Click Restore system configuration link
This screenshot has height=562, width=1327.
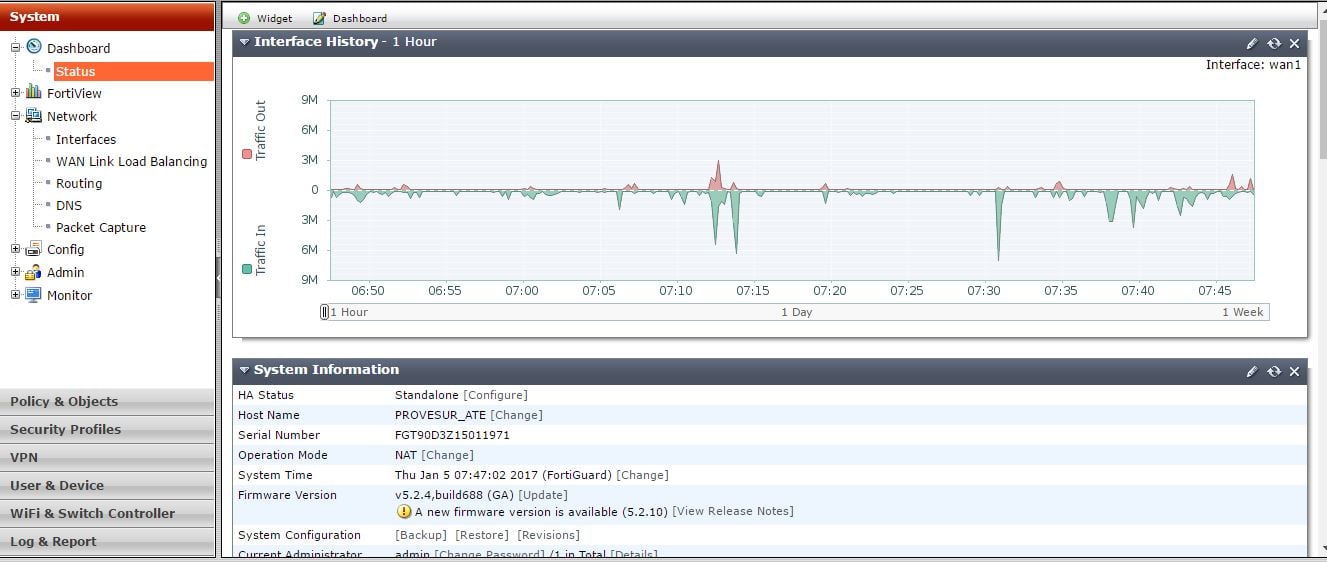[x=482, y=535]
